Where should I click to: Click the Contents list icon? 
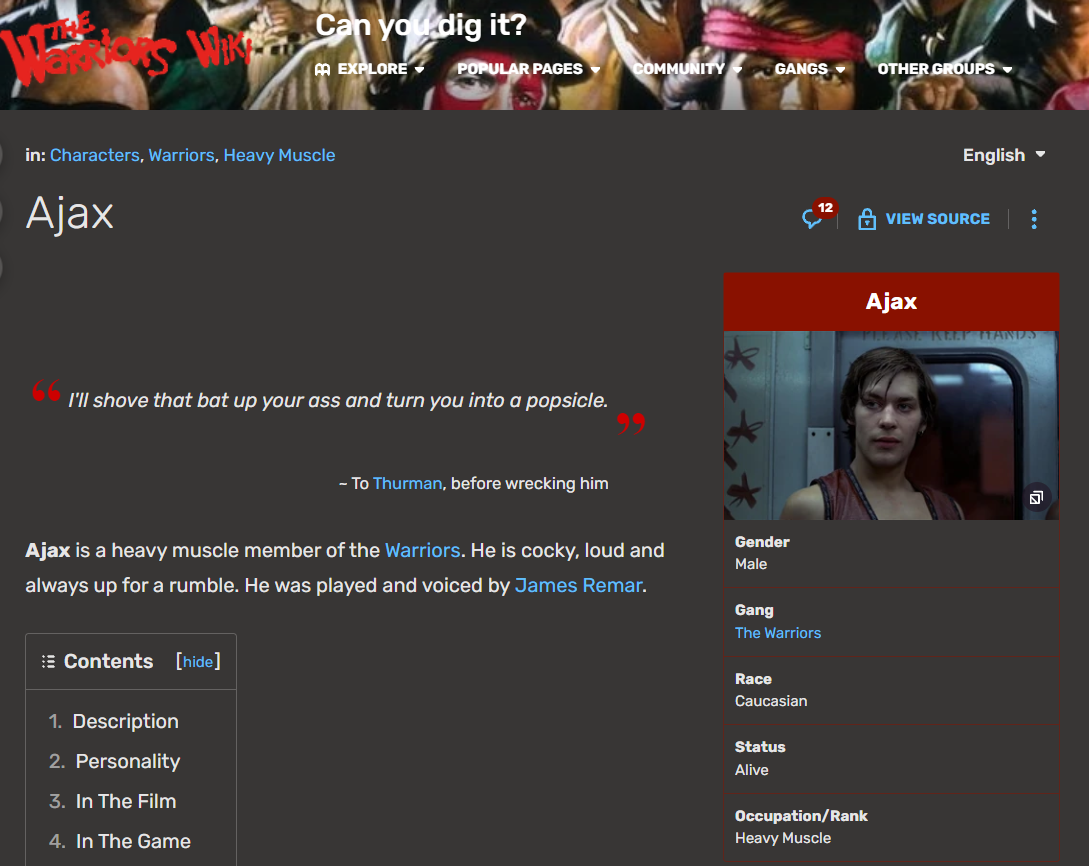(x=48, y=661)
